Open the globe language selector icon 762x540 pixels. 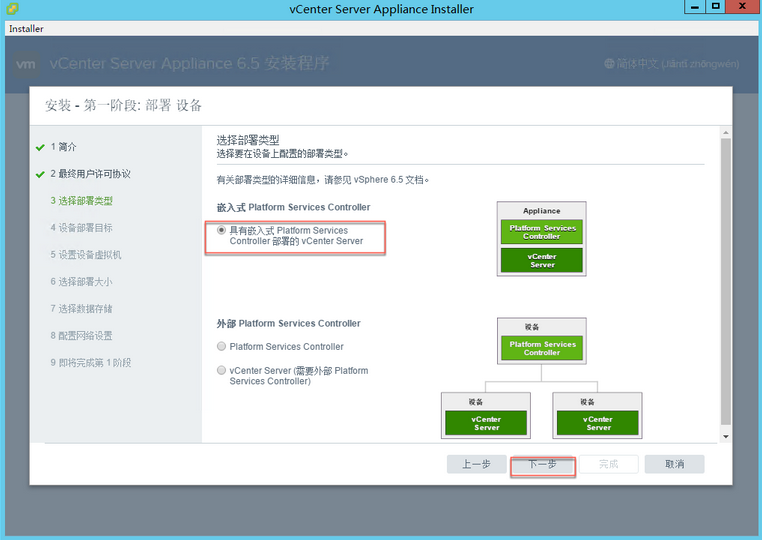(609, 64)
